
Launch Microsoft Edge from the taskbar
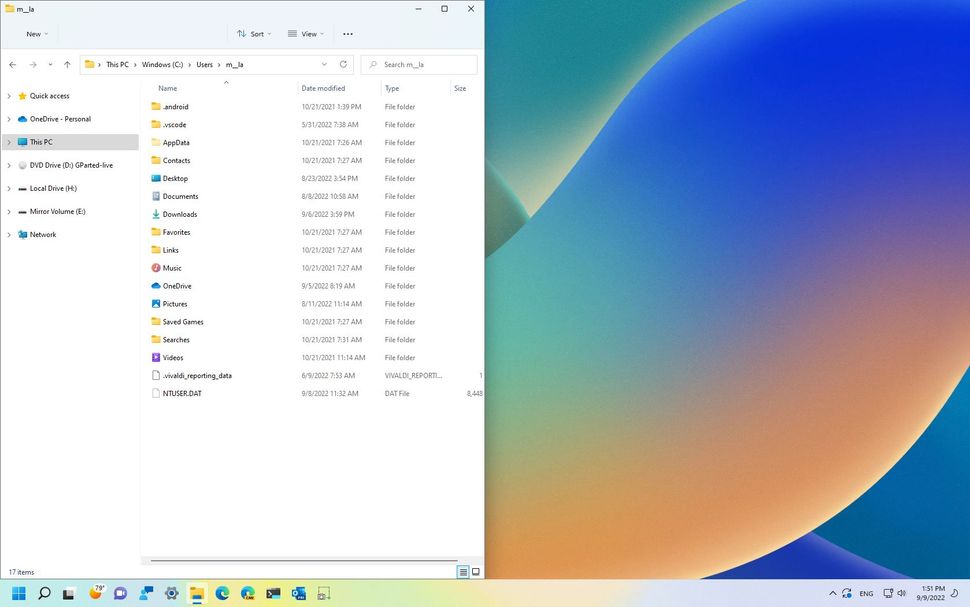pos(222,593)
